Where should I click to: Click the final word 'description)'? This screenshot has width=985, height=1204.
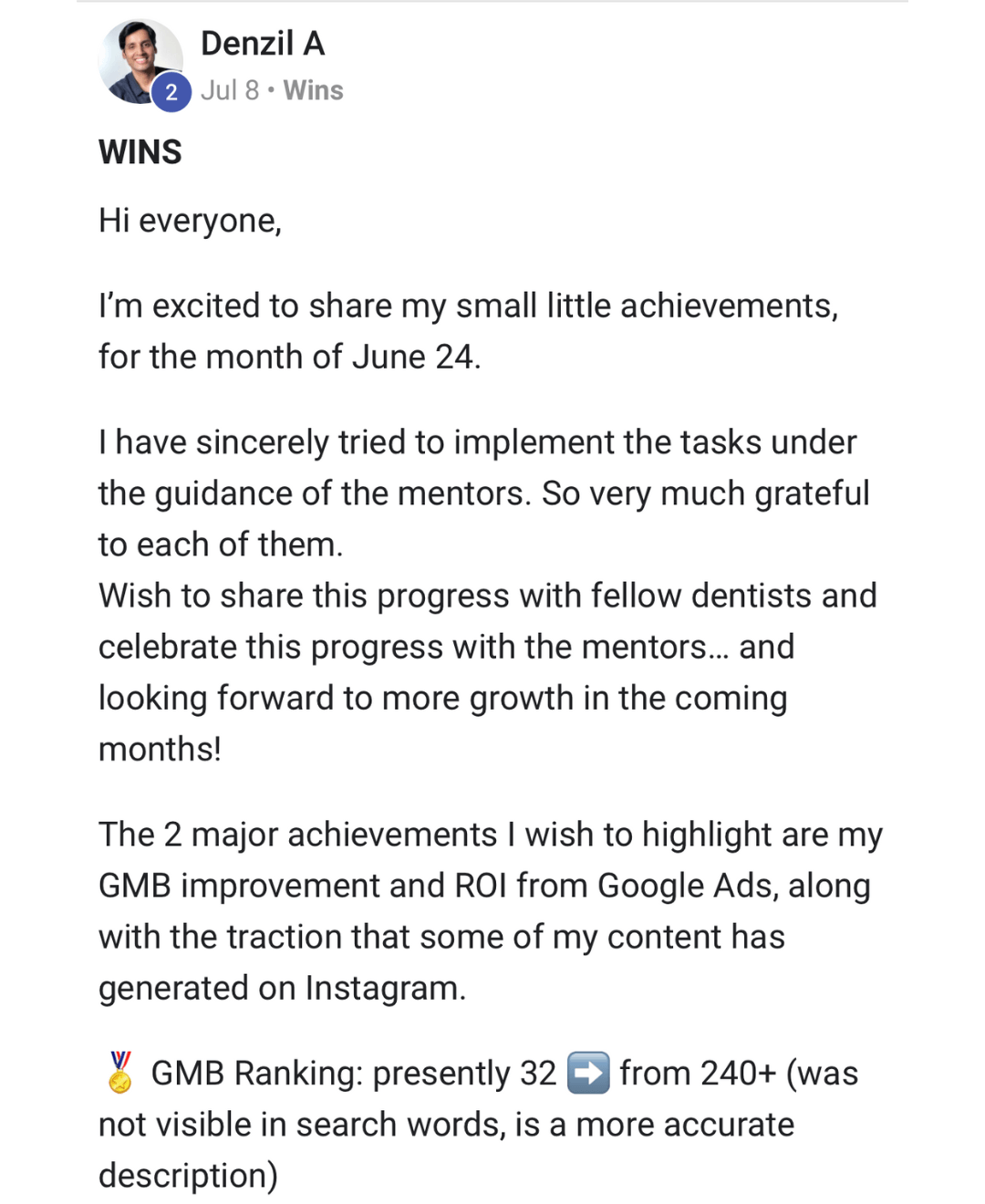[x=188, y=1176]
